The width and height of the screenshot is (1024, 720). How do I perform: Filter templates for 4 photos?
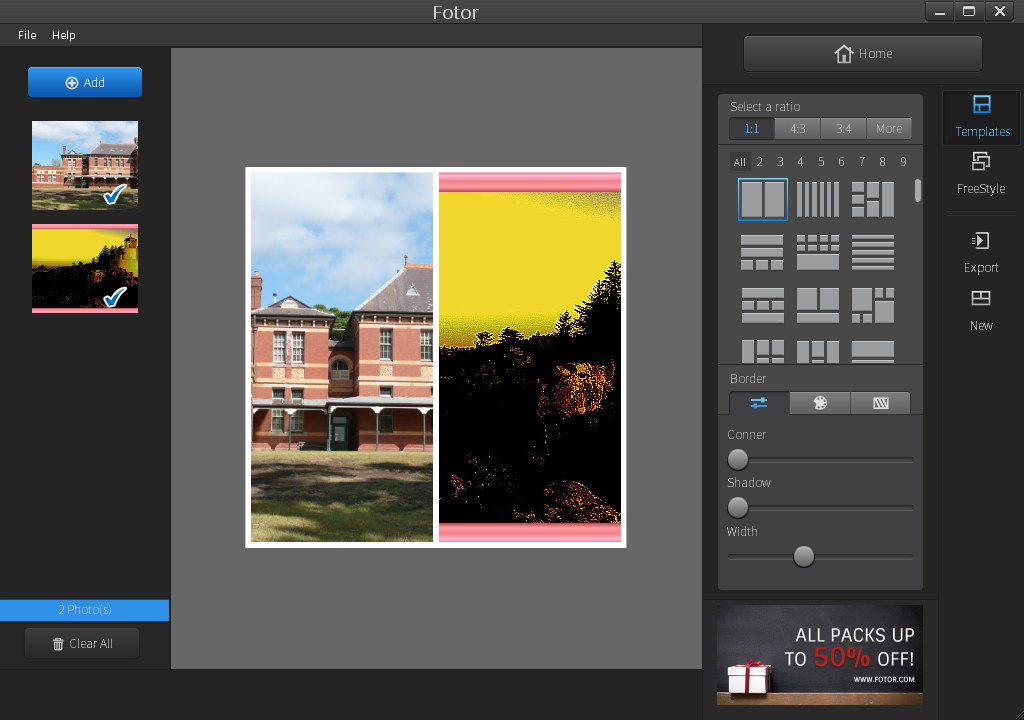tap(800, 161)
